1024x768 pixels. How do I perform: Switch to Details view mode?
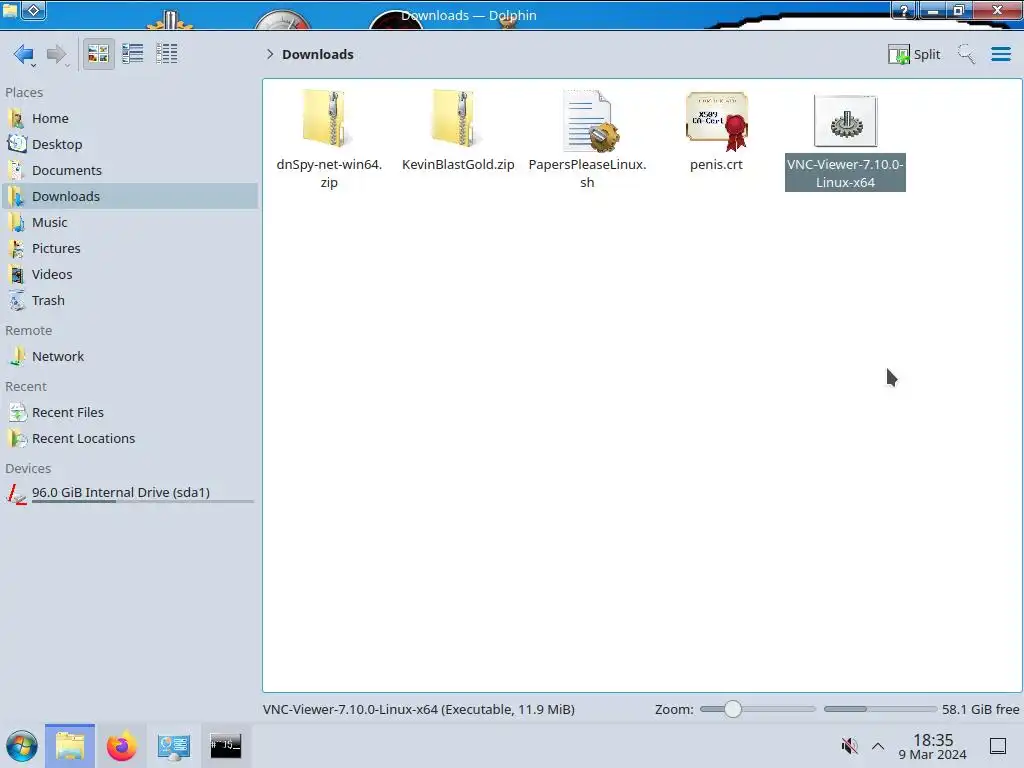tap(167, 54)
